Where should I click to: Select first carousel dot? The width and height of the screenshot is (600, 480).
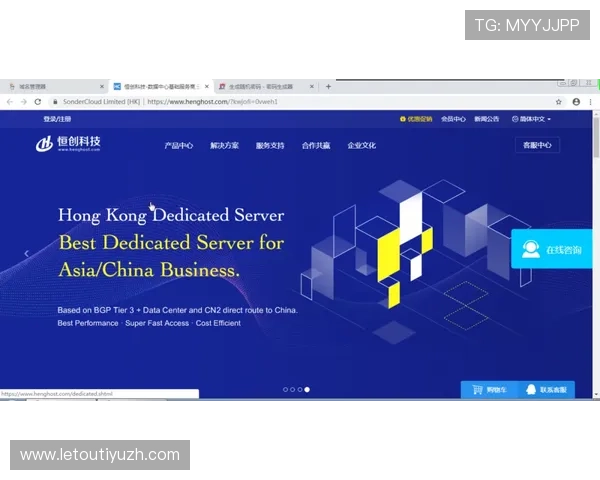pos(285,390)
